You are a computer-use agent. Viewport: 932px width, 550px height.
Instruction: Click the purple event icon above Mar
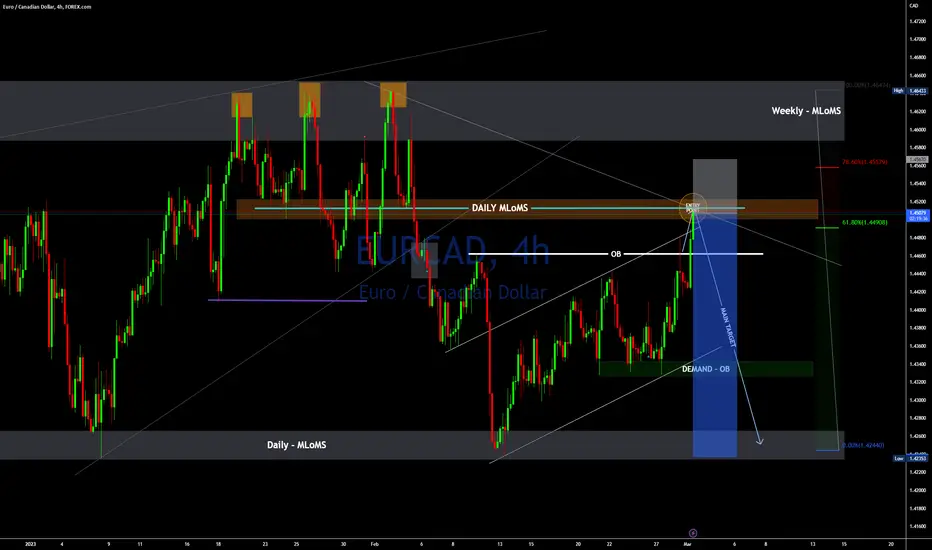click(x=692, y=533)
